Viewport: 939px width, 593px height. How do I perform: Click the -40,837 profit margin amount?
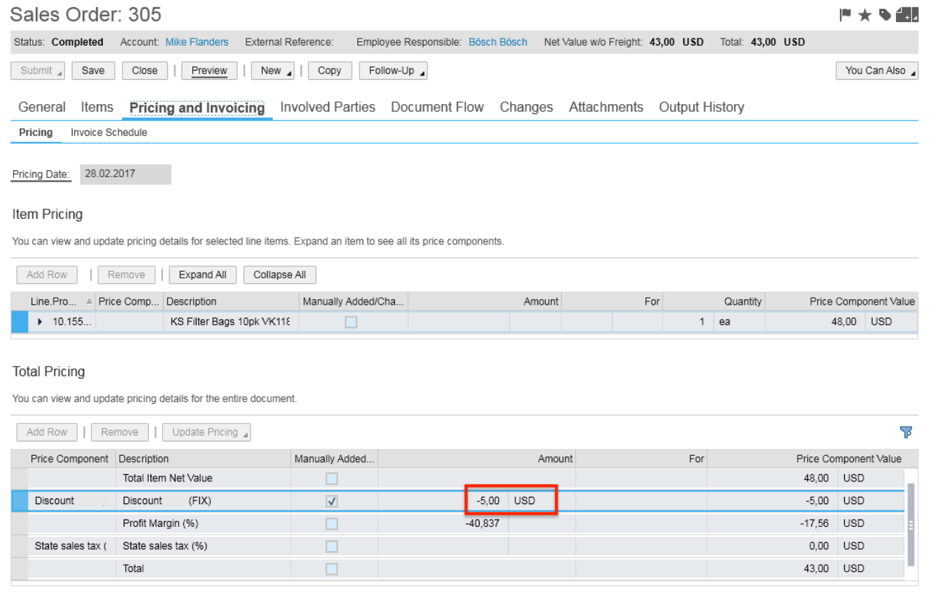coord(482,524)
